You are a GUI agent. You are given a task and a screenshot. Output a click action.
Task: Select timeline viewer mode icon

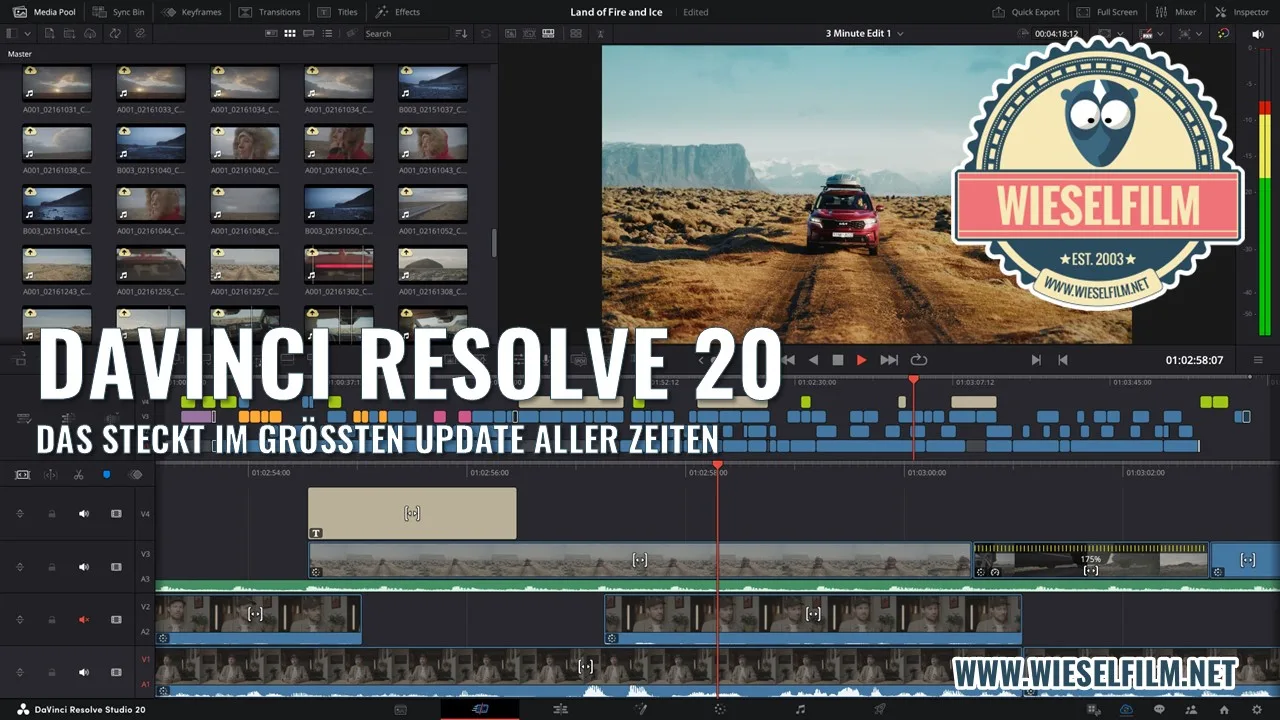[x=548, y=33]
